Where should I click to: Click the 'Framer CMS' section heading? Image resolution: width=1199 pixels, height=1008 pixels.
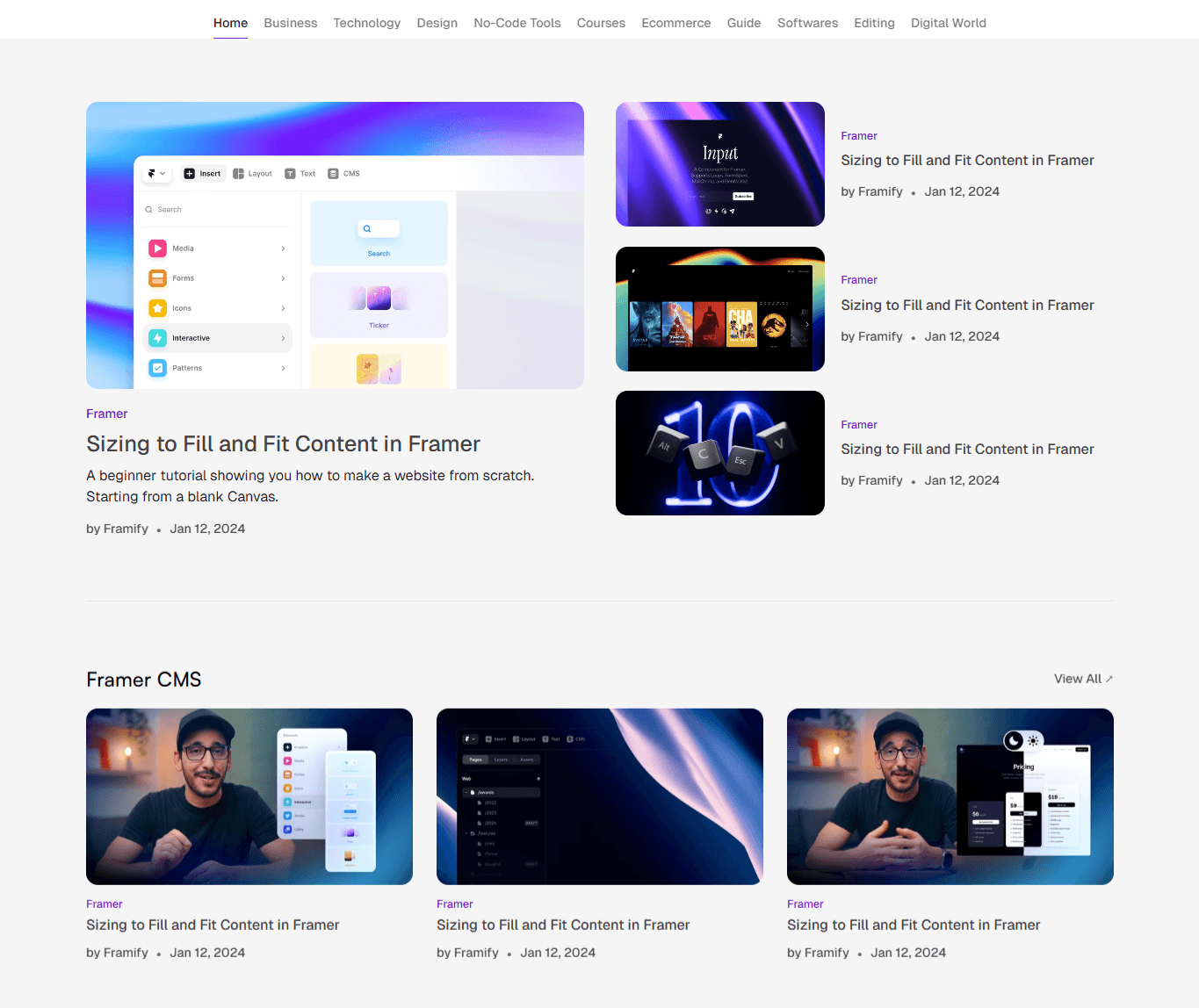point(144,680)
